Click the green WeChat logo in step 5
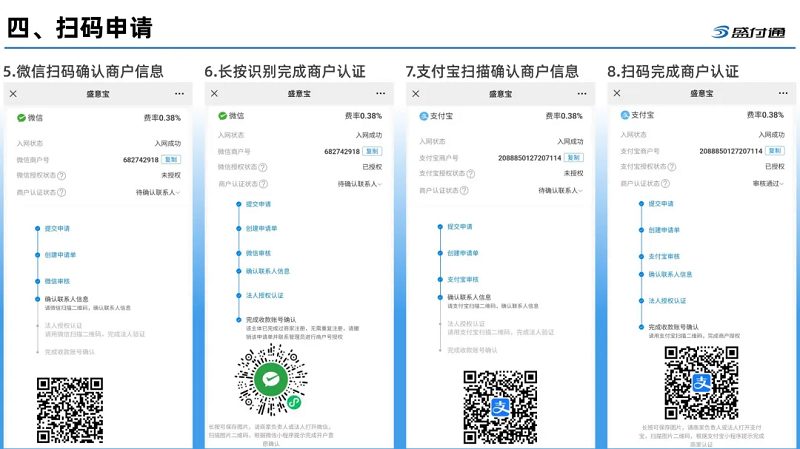Screen dimensions: 800x449 21,117
